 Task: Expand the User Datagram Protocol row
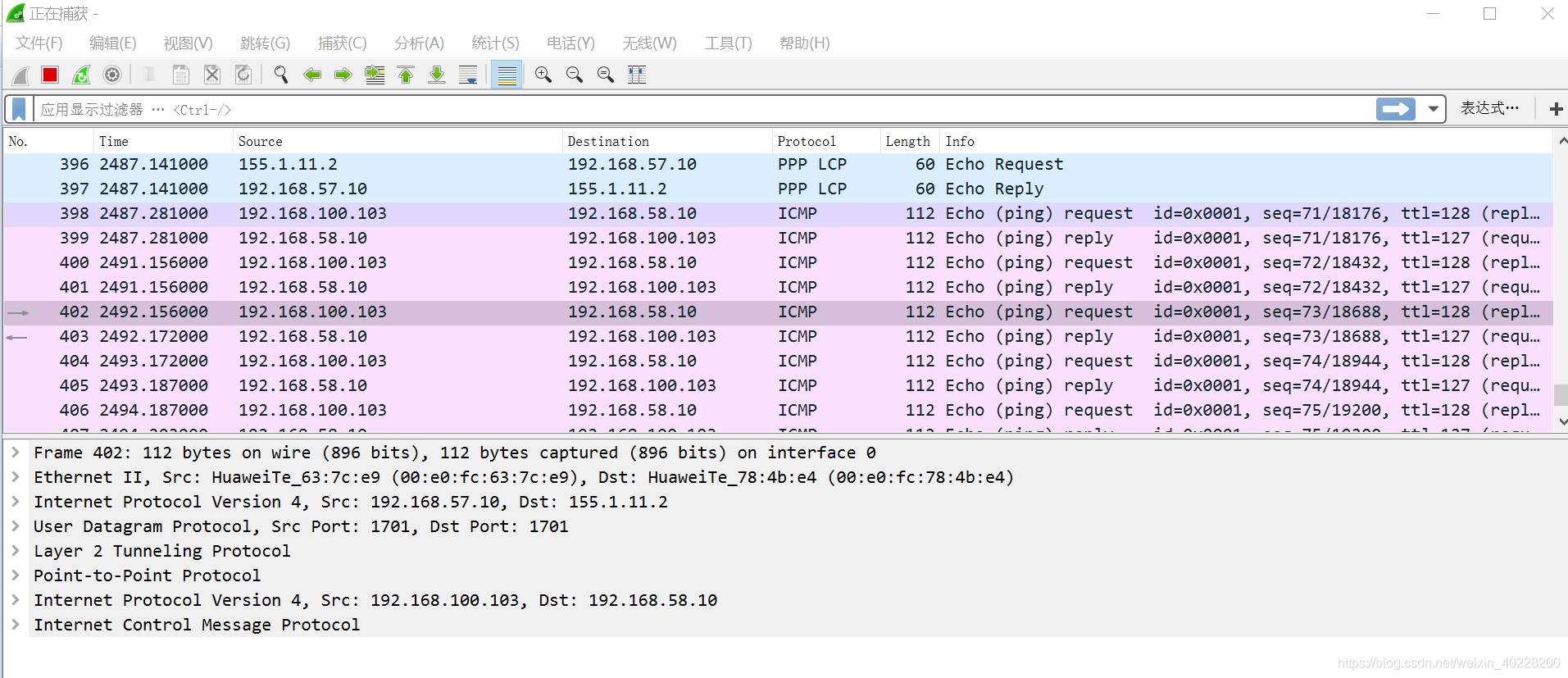tap(15, 526)
